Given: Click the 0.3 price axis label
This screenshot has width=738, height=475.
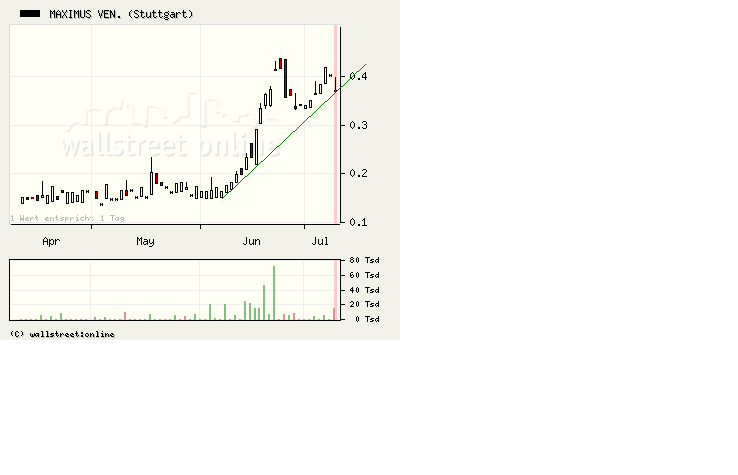Looking at the screenshot, I should (x=358, y=125).
